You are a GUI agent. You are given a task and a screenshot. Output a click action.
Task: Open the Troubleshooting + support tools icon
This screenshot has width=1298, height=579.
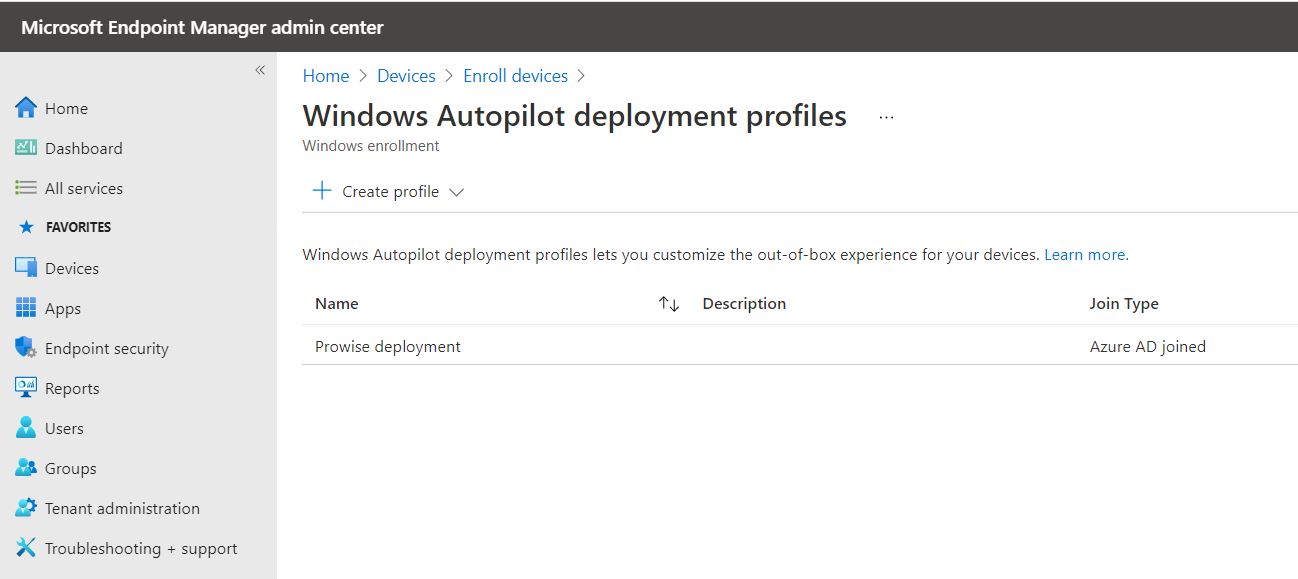point(26,548)
